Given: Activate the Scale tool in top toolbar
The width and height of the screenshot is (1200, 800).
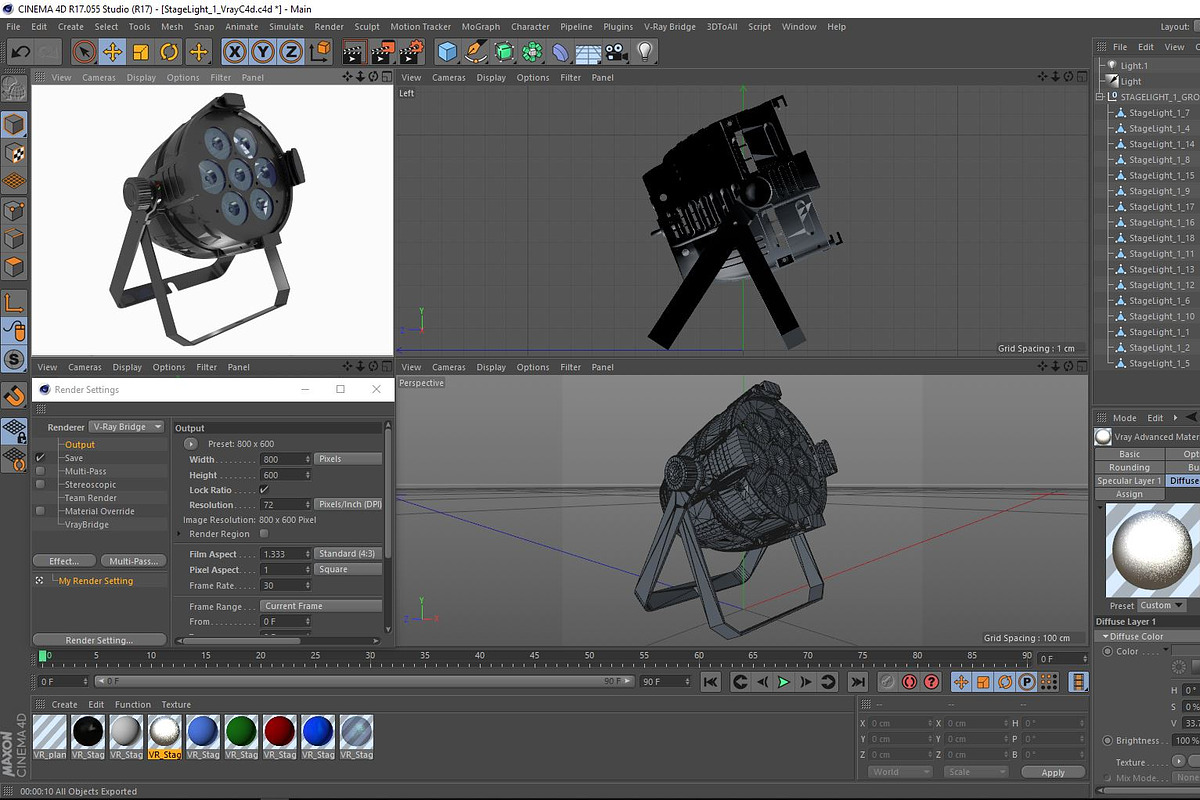Looking at the screenshot, I should point(141,52).
